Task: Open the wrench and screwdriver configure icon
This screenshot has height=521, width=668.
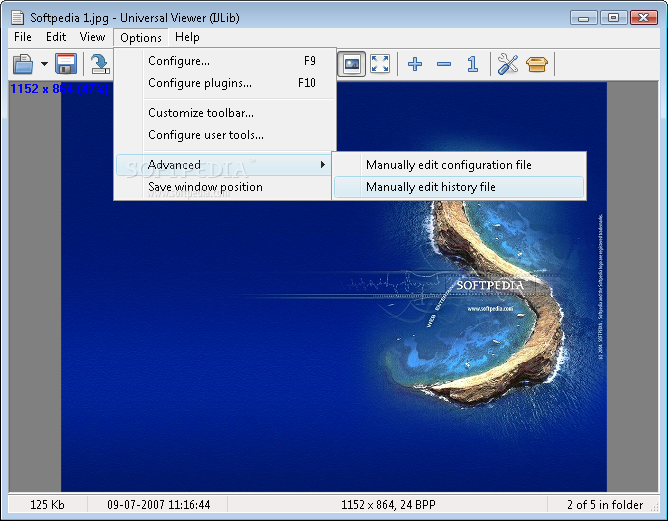Action: (508, 64)
